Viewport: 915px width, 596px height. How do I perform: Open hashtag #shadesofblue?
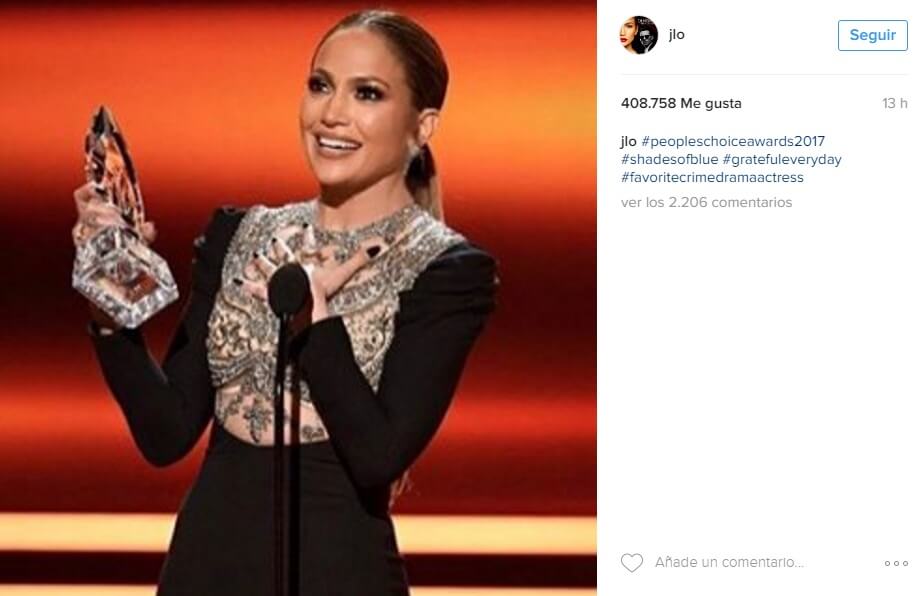point(669,159)
